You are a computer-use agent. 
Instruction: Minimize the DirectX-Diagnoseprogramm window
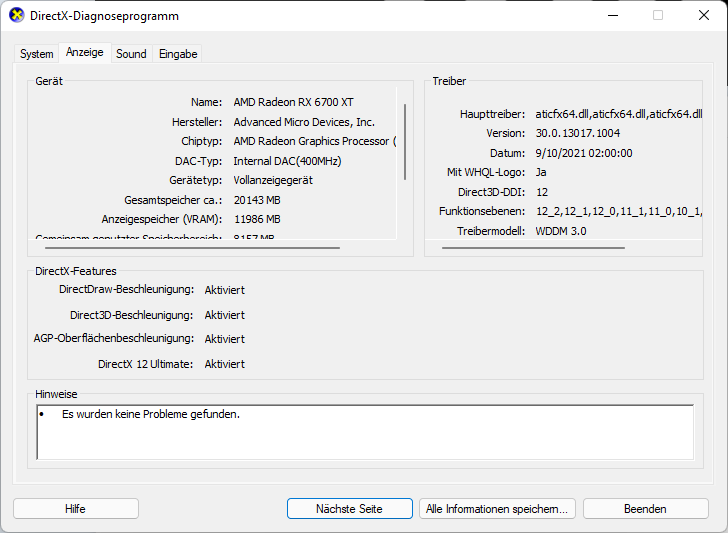(613, 15)
